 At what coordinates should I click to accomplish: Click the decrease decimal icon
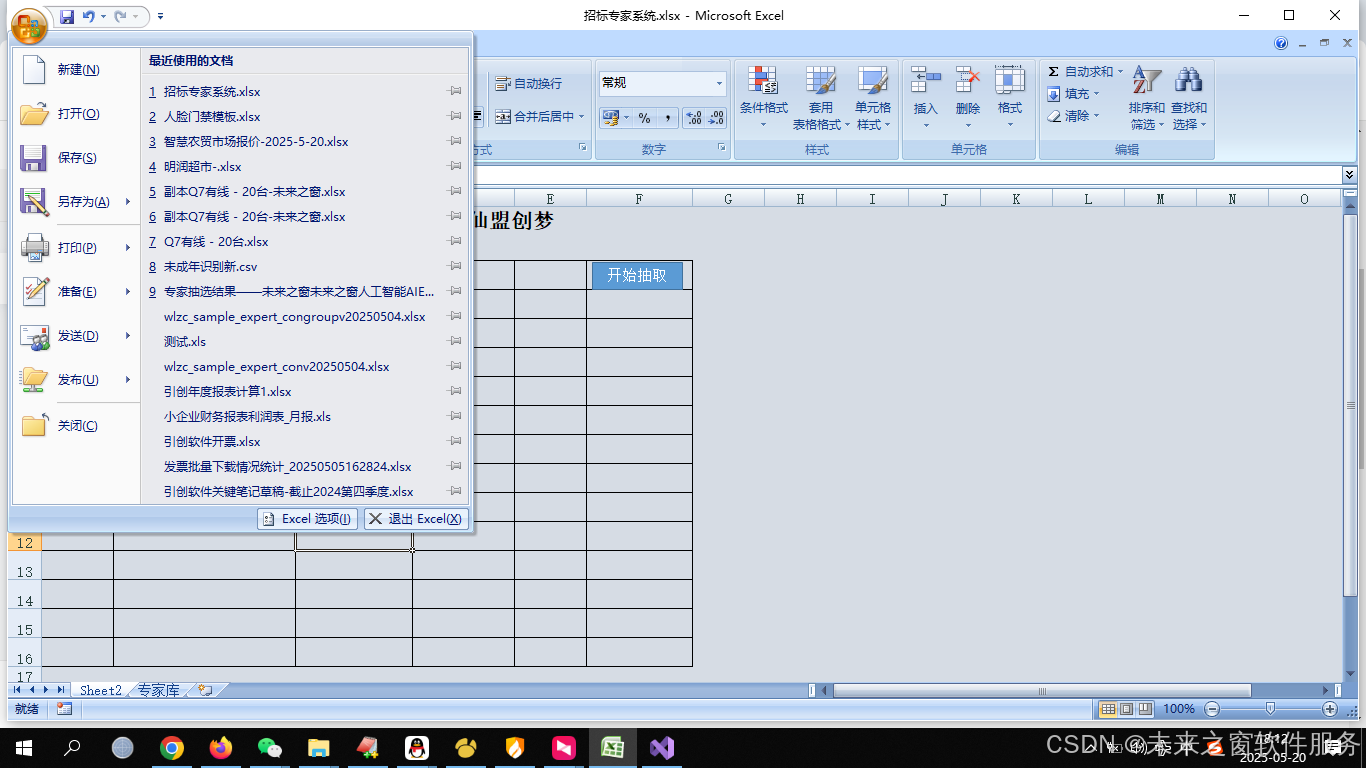click(x=716, y=118)
